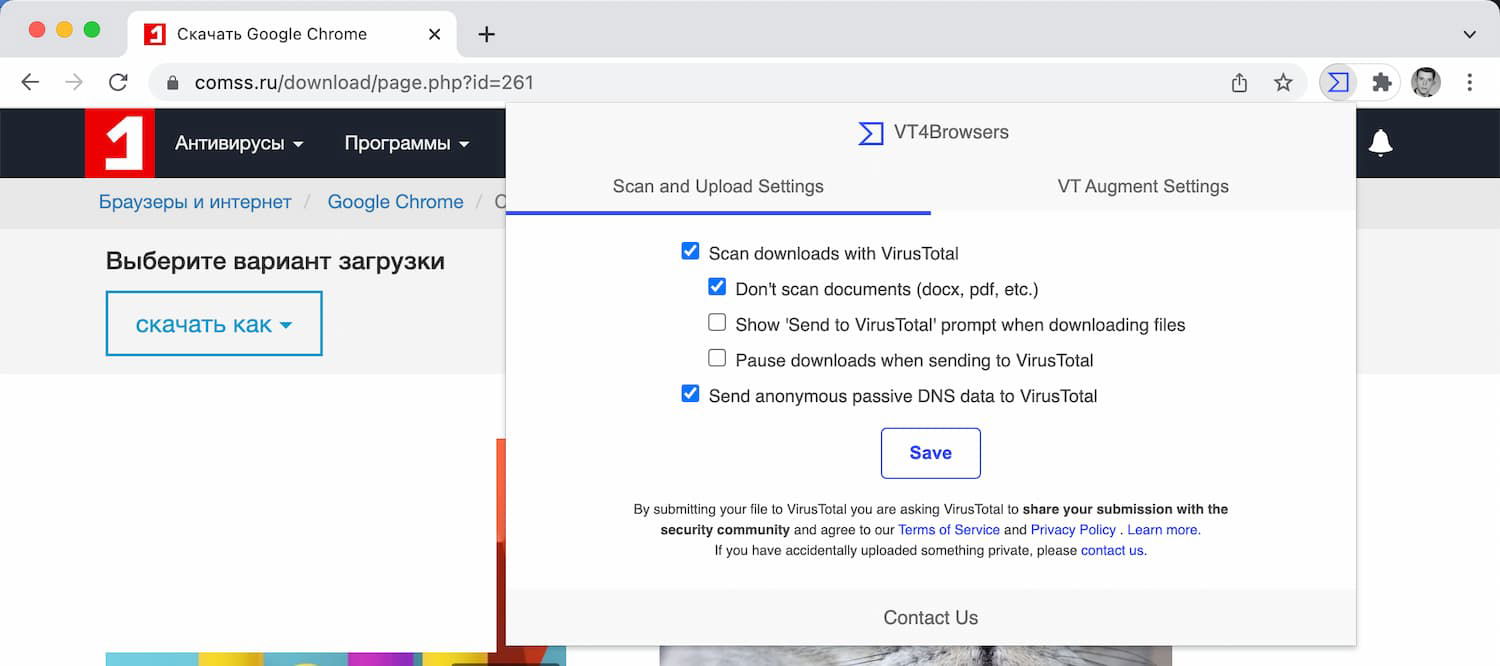This screenshot has height=666, width=1500.
Task: Enable Show 'Send to VirusTotal' prompt checkbox
Action: [x=717, y=322]
